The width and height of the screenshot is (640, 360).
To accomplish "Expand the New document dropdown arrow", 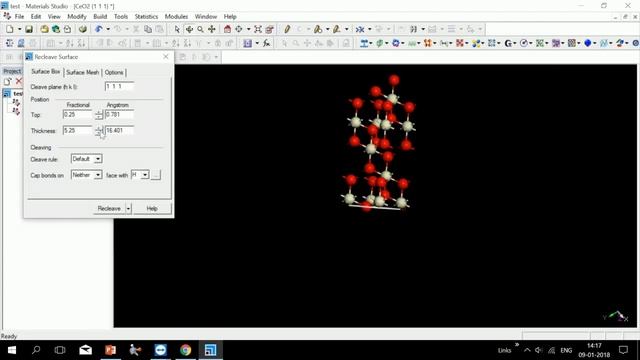I will [19, 29].
